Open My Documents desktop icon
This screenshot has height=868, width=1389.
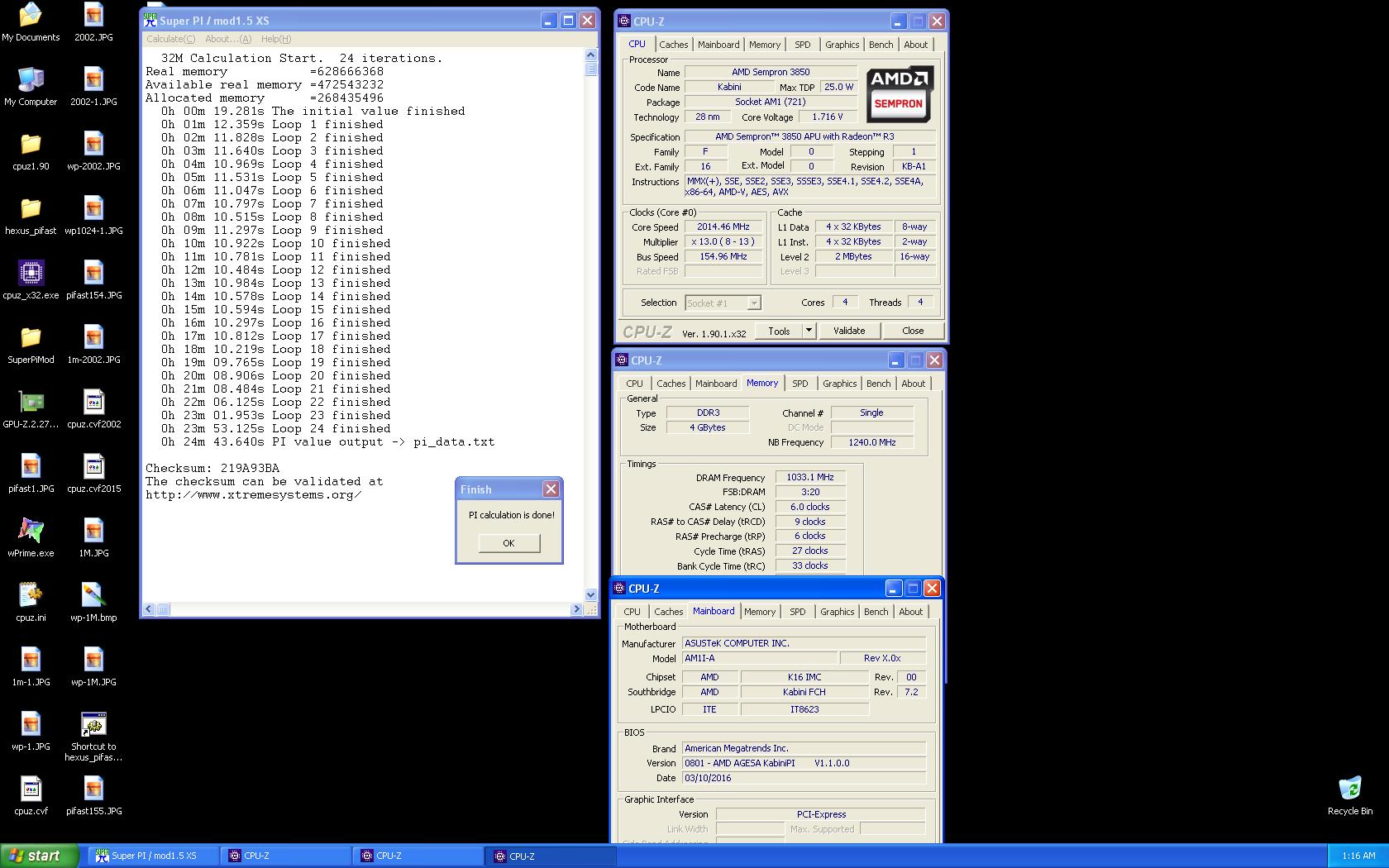tap(31, 22)
